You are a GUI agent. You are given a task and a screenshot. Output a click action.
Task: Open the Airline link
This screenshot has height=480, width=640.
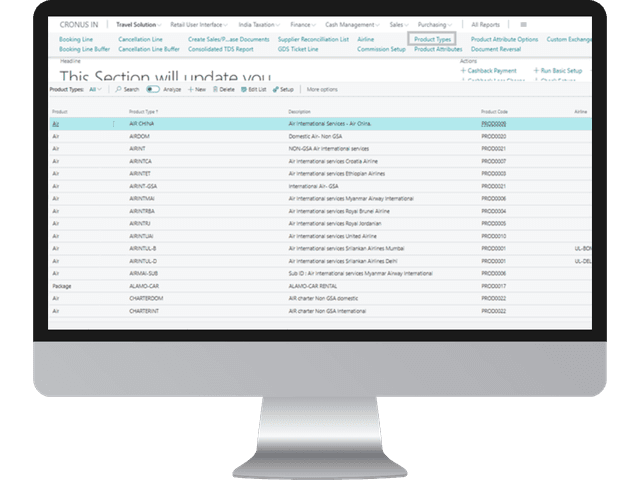coord(365,40)
